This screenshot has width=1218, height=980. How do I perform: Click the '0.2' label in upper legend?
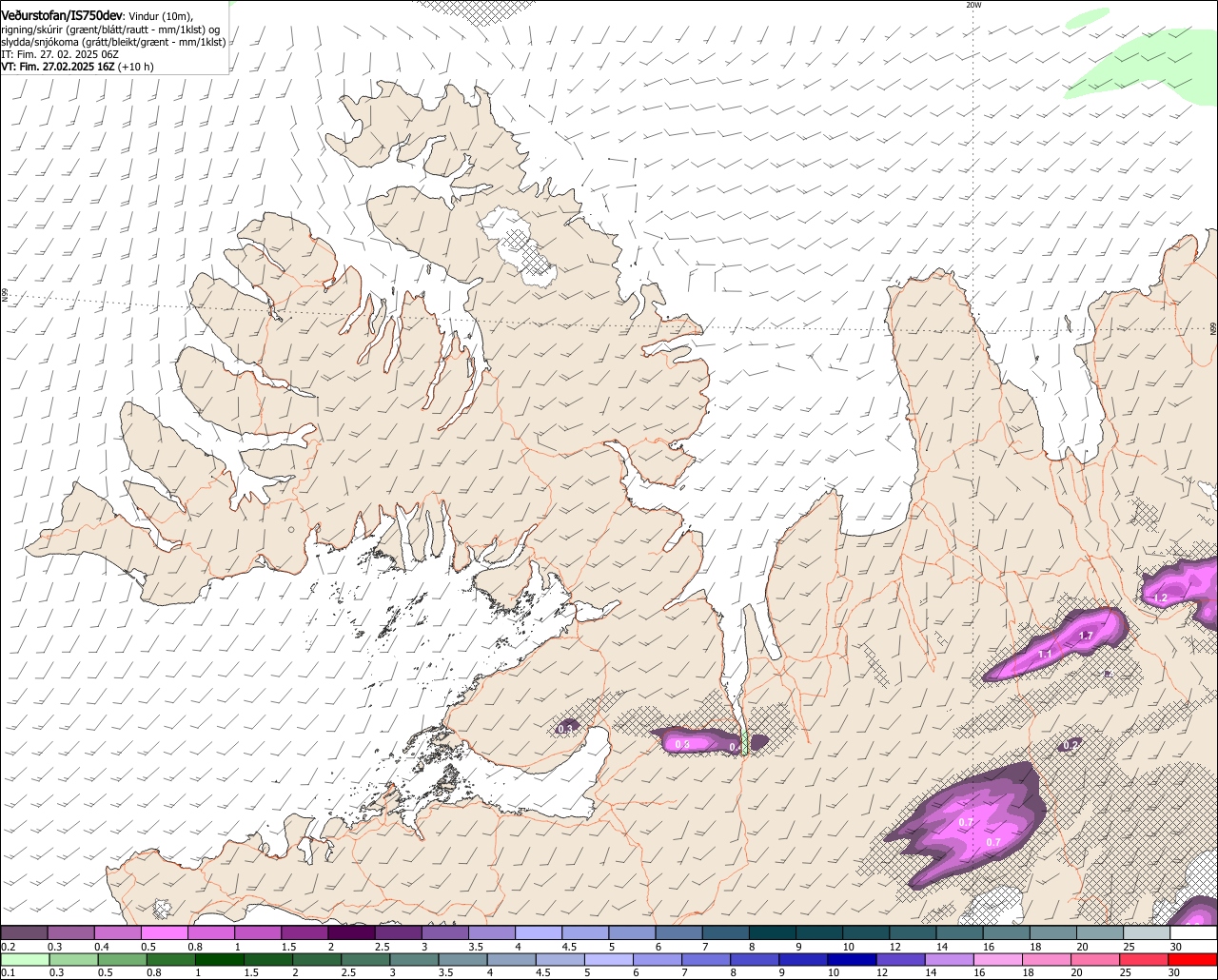[8, 947]
